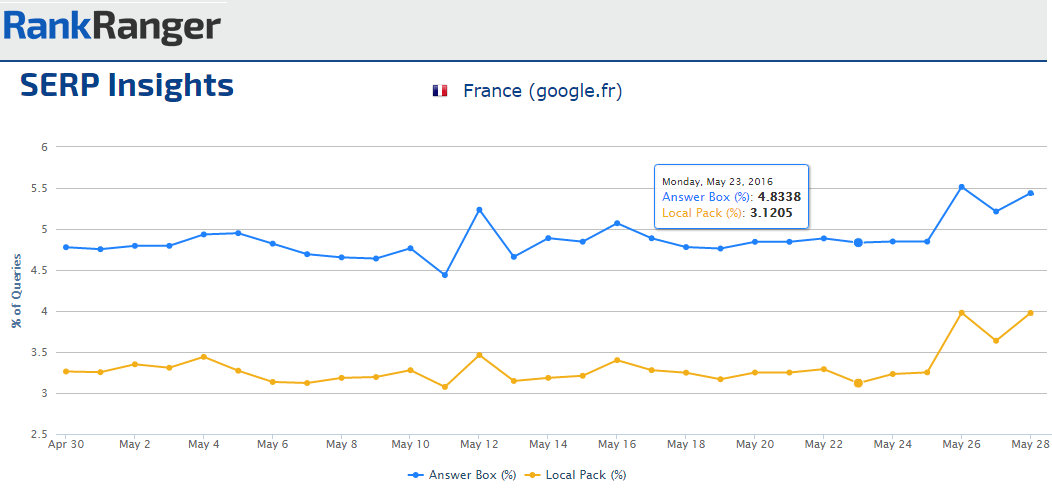The width and height of the screenshot is (1052, 490).
Task: Click the France (google.fr) label
Action: [x=542, y=91]
